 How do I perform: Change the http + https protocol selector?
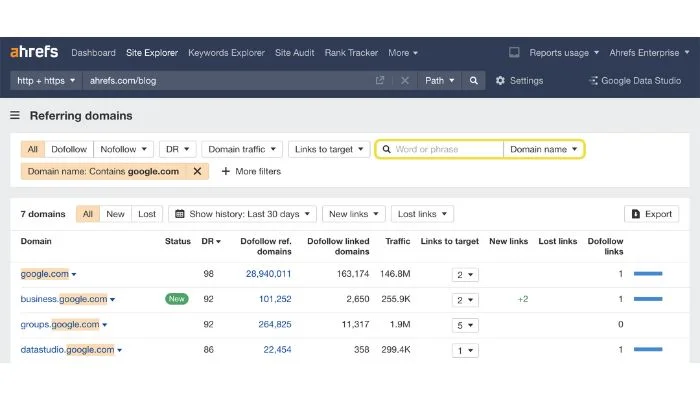tap(46, 81)
